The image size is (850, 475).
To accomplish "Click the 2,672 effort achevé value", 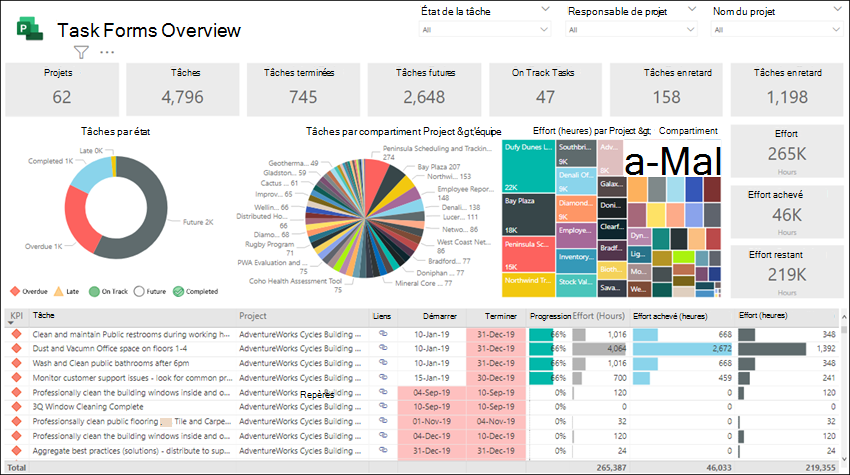I will (x=722, y=348).
